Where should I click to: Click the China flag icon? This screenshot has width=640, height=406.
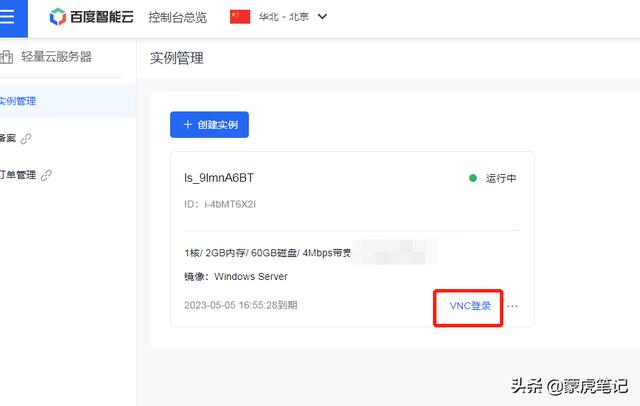240,17
